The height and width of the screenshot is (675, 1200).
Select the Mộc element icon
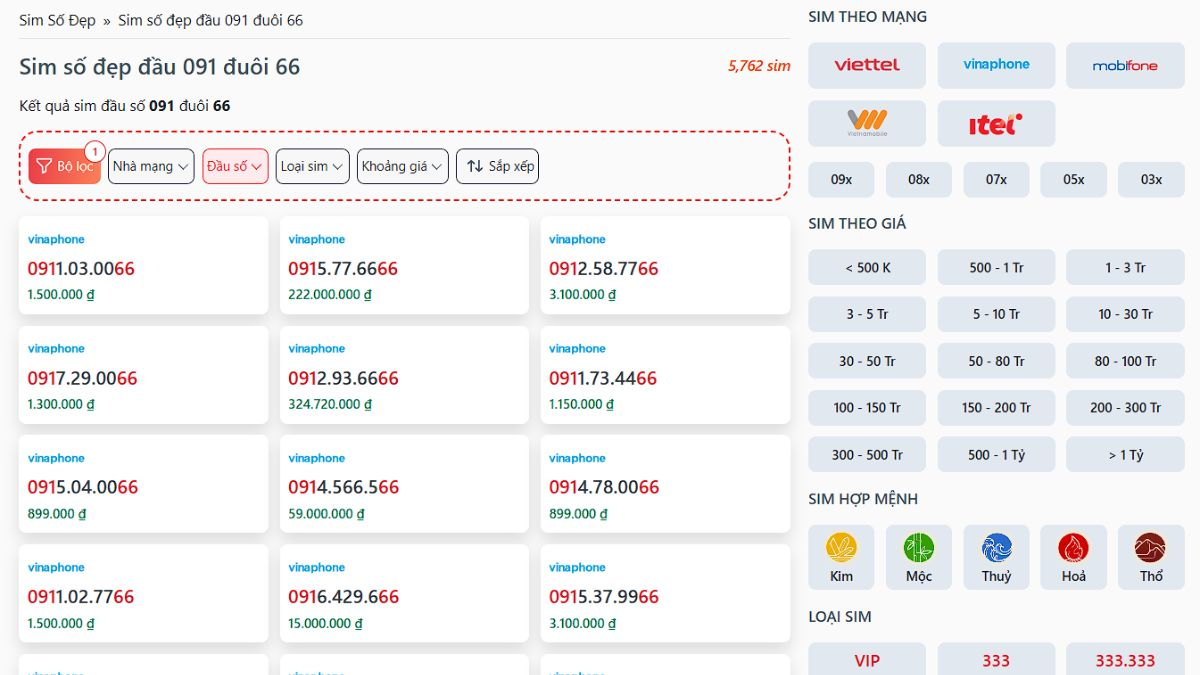click(x=919, y=557)
